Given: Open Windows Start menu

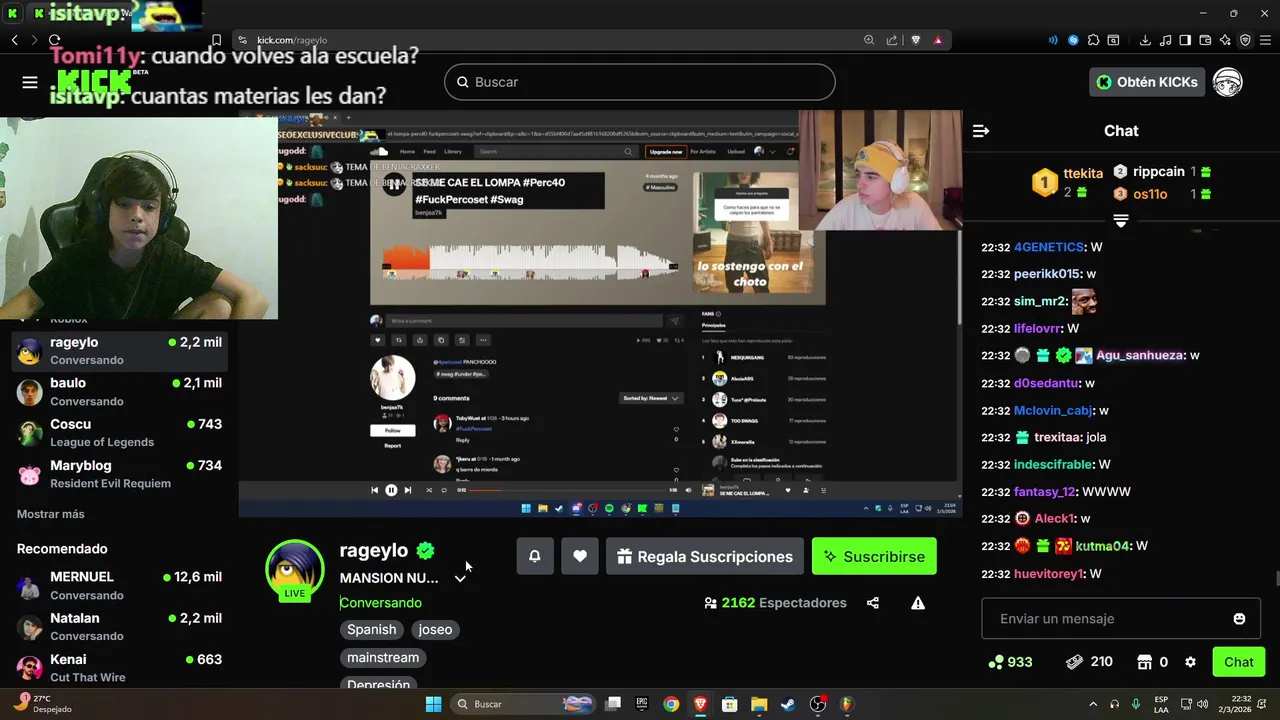Looking at the screenshot, I should [433, 704].
